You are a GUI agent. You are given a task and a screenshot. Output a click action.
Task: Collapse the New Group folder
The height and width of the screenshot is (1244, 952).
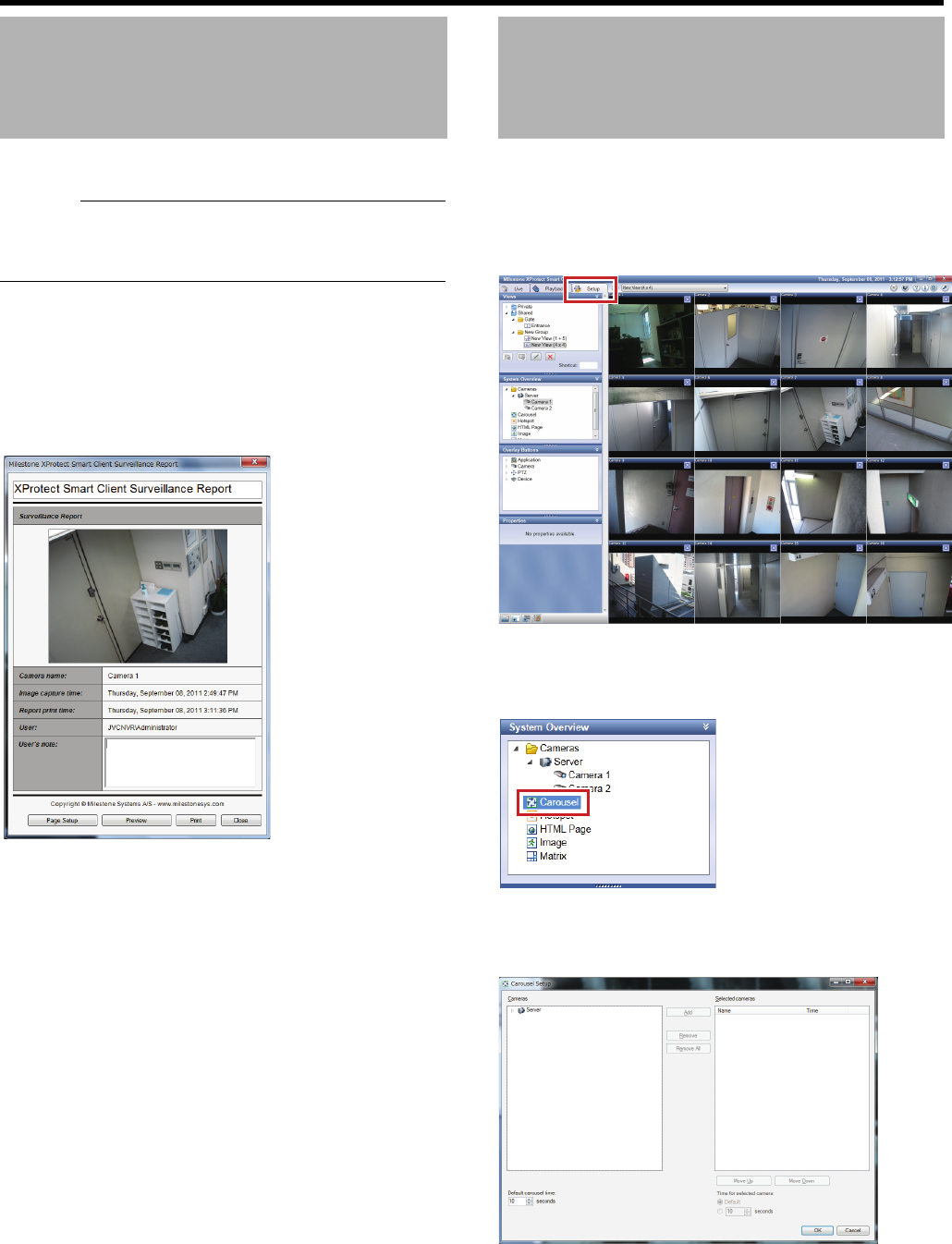point(513,333)
